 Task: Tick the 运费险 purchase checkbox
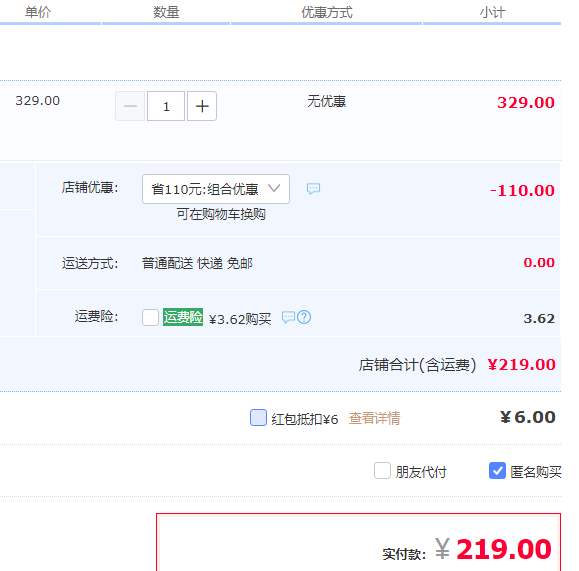[x=150, y=317]
